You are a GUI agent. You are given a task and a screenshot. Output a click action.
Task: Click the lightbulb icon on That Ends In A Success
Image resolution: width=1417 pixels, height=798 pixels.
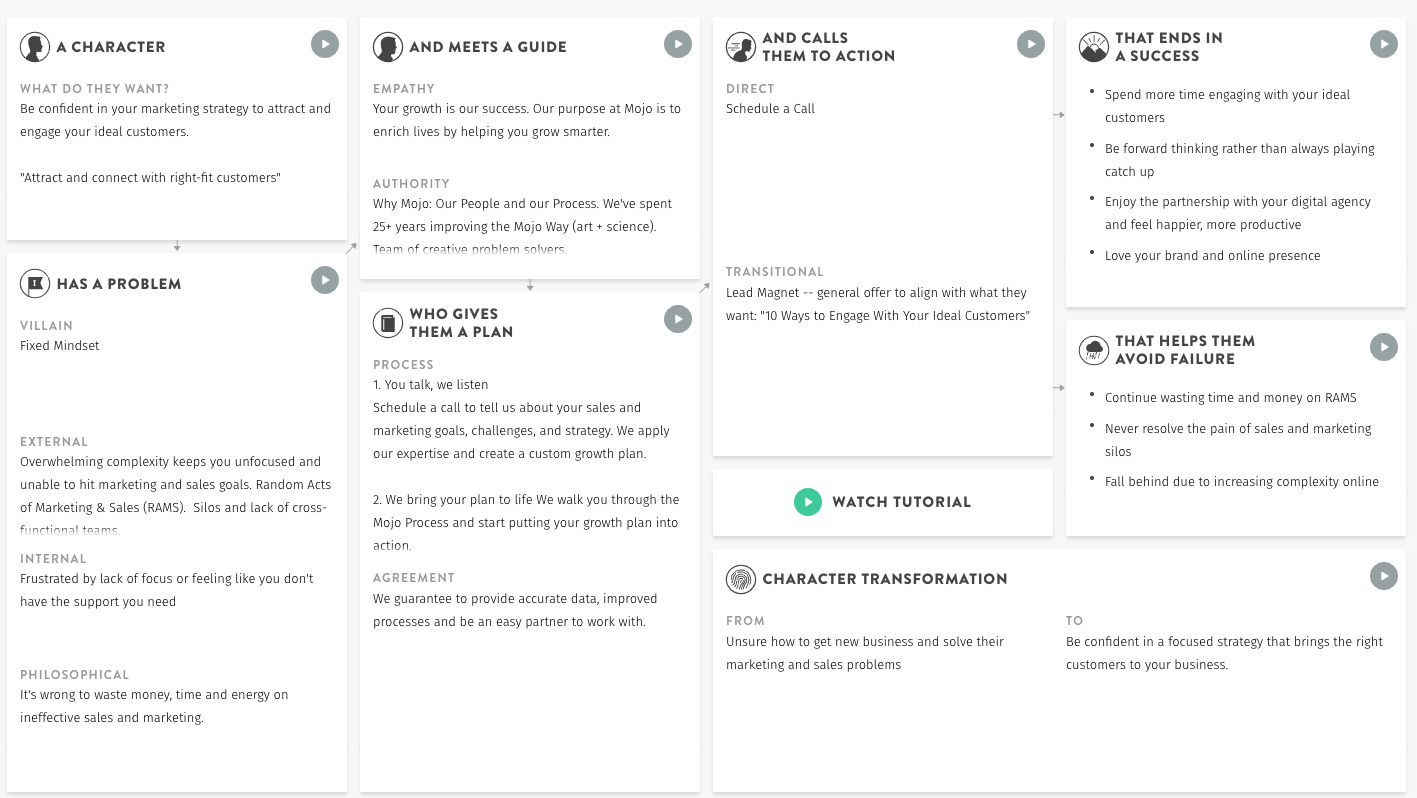pos(1093,46)
